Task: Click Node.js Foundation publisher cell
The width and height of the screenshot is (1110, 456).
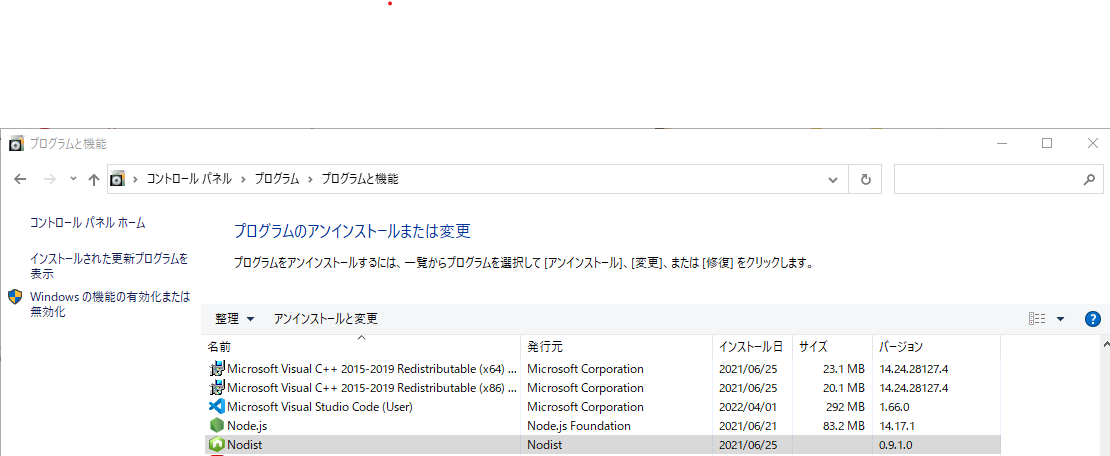Action: (x=579, y=426)
